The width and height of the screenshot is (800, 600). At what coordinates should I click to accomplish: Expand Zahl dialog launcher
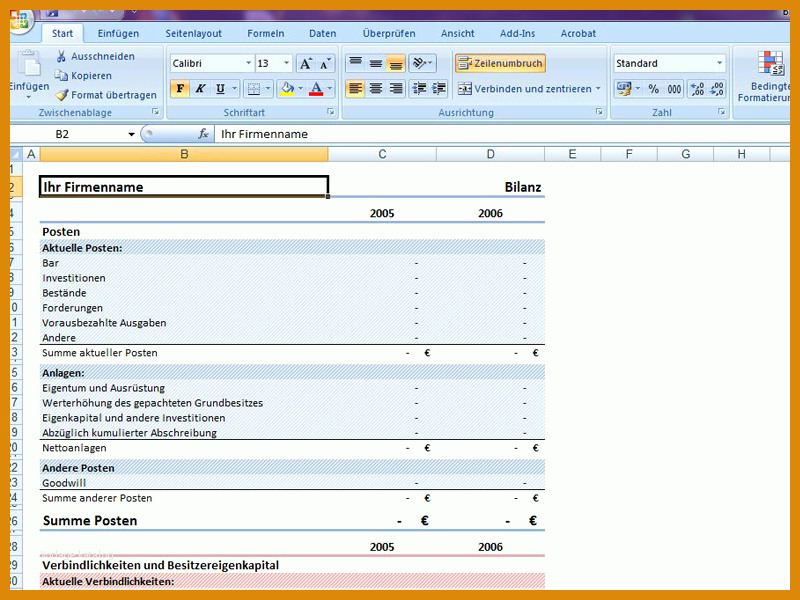721,112
